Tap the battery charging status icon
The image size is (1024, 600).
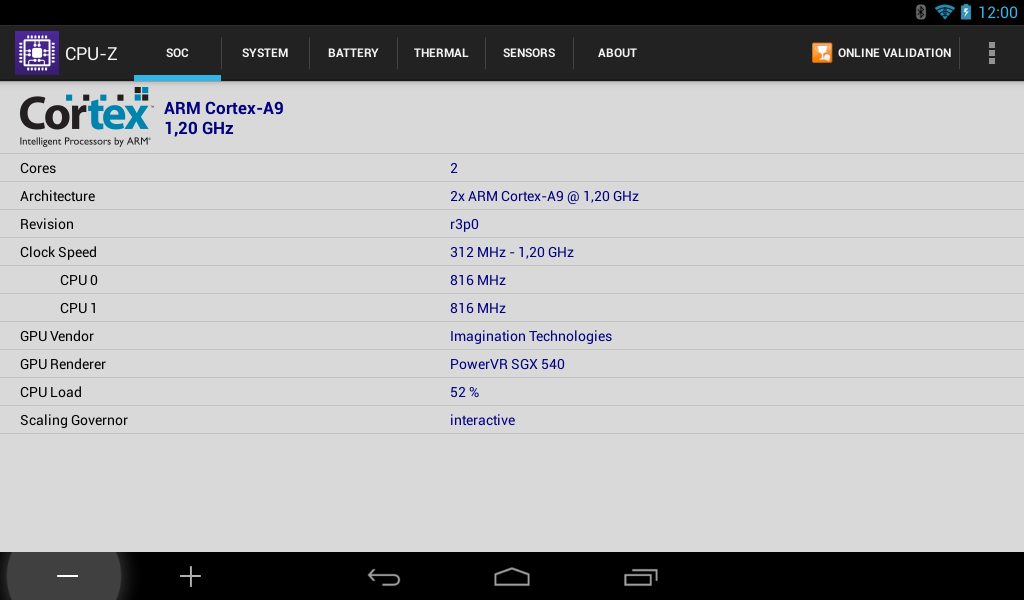tap(966, 12)
